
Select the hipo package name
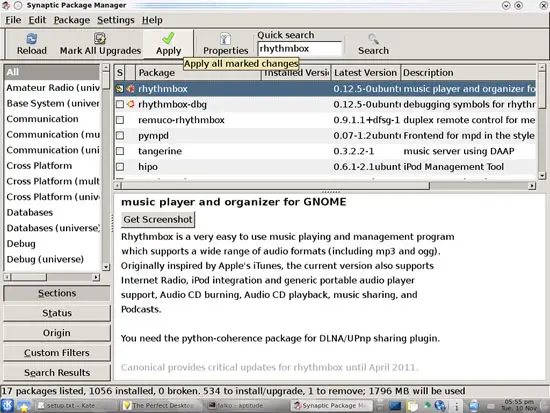click(148, 167)
